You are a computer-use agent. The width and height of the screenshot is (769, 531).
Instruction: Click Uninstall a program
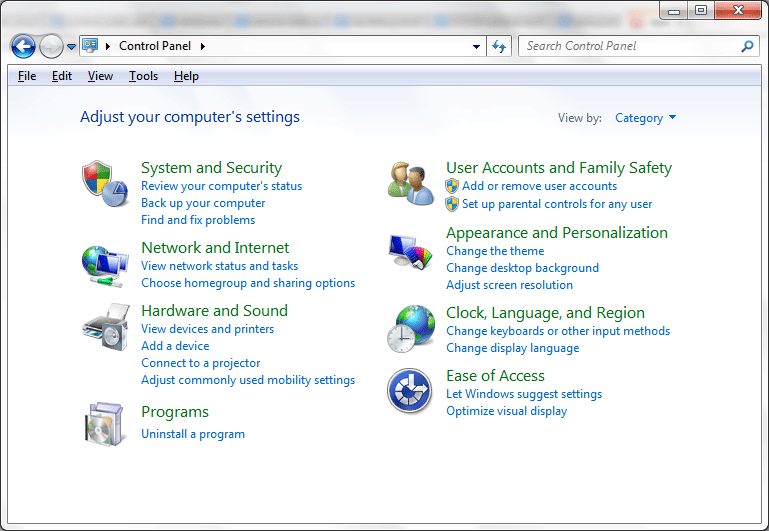click(193, 434)
